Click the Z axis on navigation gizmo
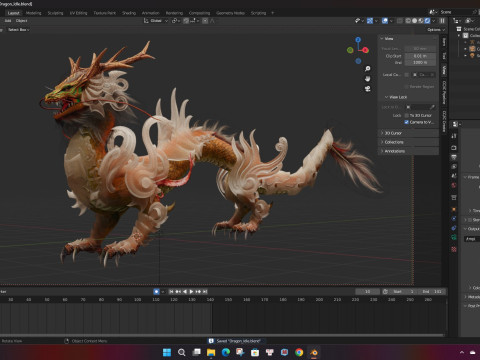480x360 pixels. pos(358,40)
